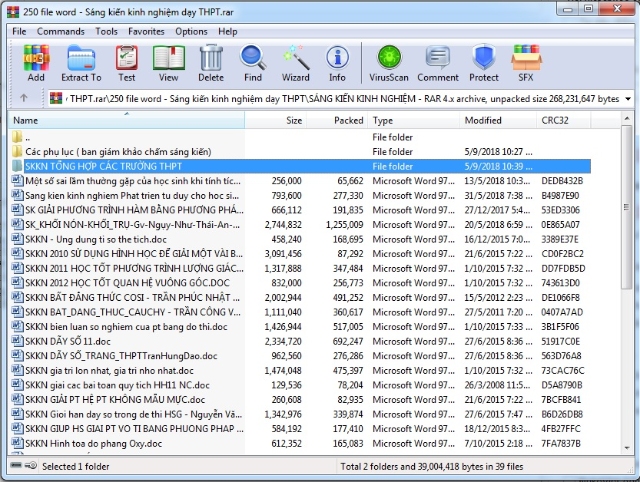Viewport: 640px width, 482px height.
Task: Sort by the Modified column header
Action: pos(498,120)
